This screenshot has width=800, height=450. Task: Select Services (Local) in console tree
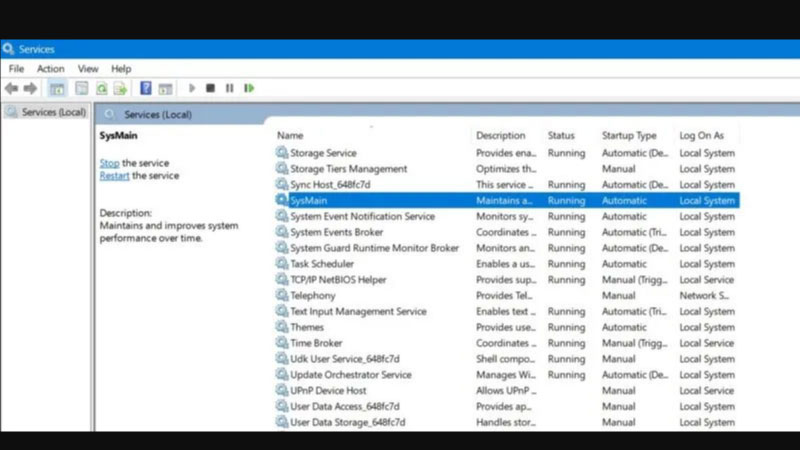[54, 112]
